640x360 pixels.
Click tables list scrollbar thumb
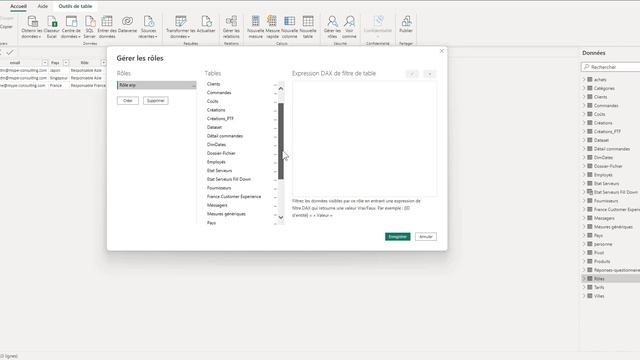(281, 141)
